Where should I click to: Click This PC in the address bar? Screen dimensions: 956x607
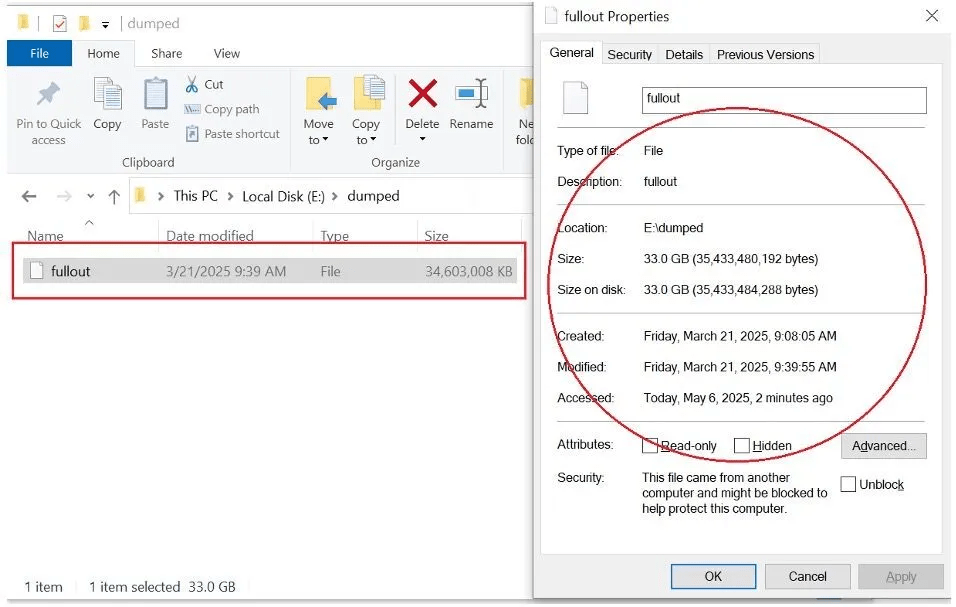[195, 196]
